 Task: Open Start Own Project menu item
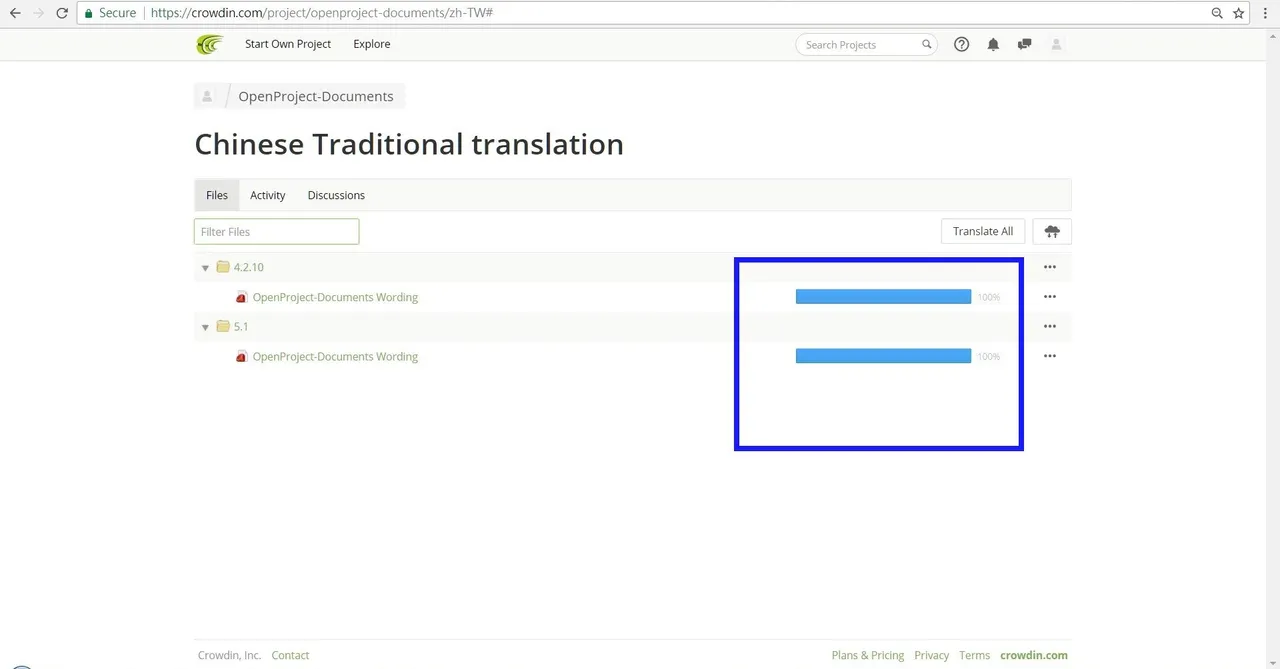click(x=288, y=44)
